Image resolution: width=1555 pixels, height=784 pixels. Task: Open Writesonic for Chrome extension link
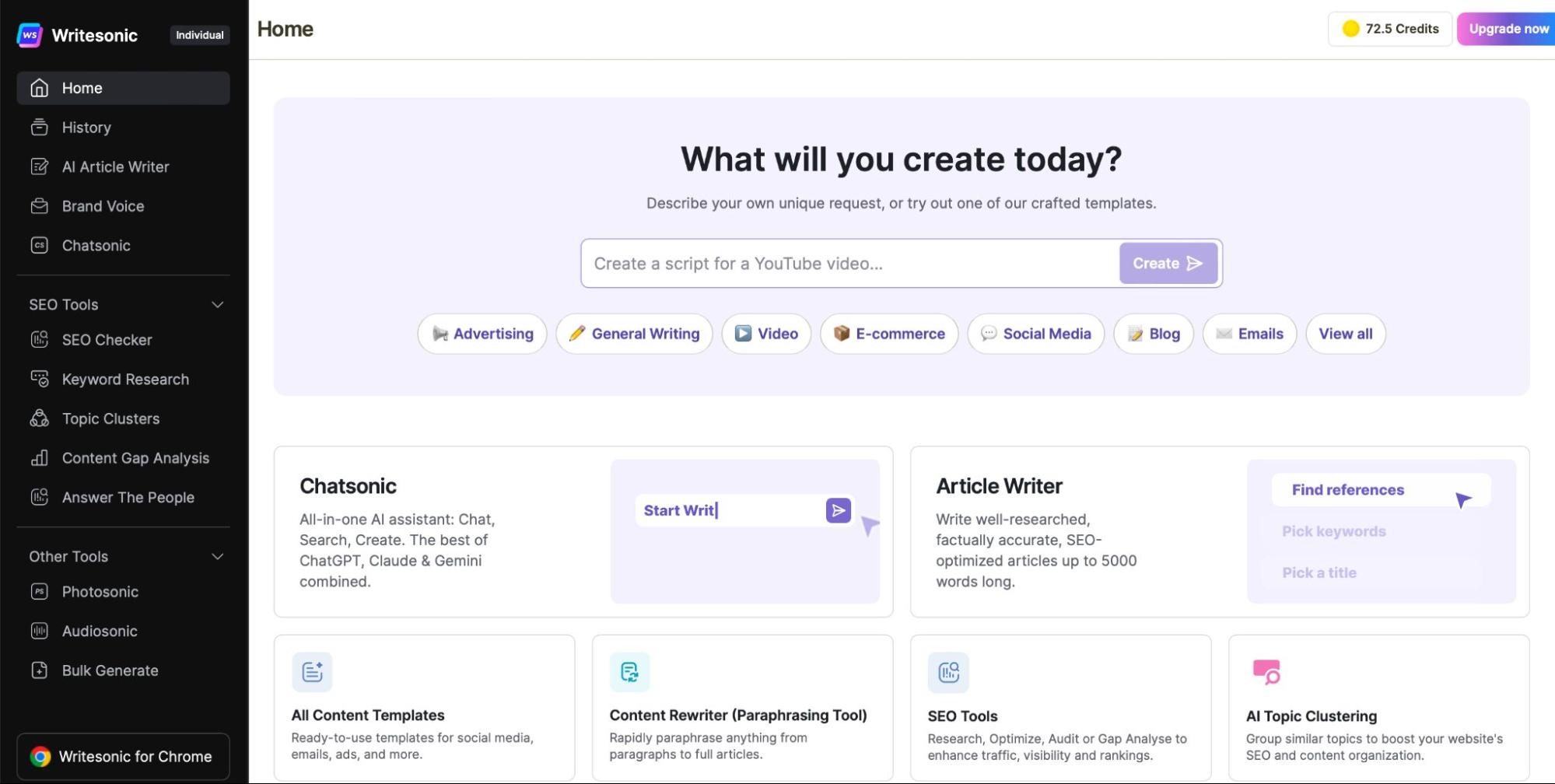pos(123,757)
